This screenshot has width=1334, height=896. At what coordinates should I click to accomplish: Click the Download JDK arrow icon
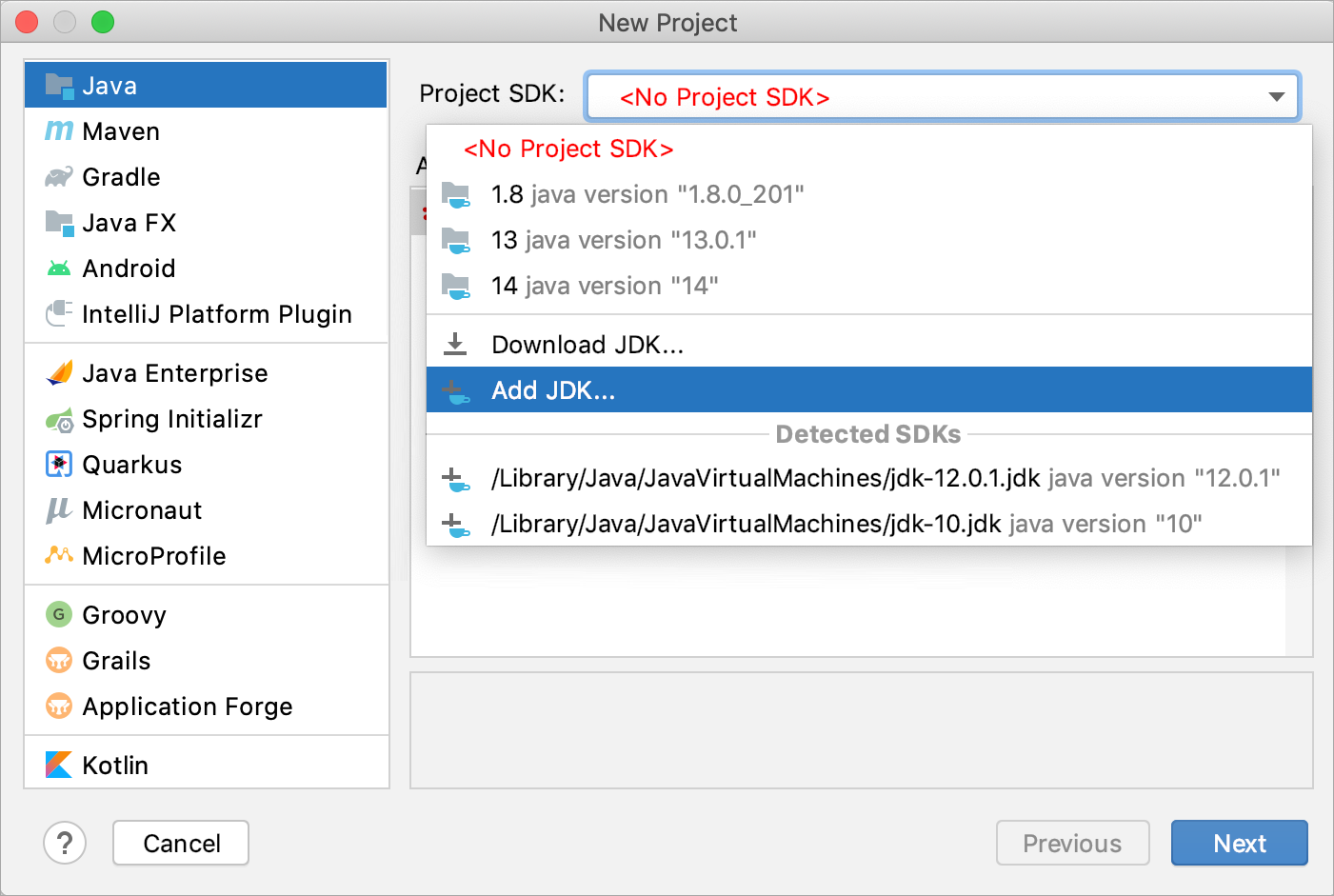point(456,344)
